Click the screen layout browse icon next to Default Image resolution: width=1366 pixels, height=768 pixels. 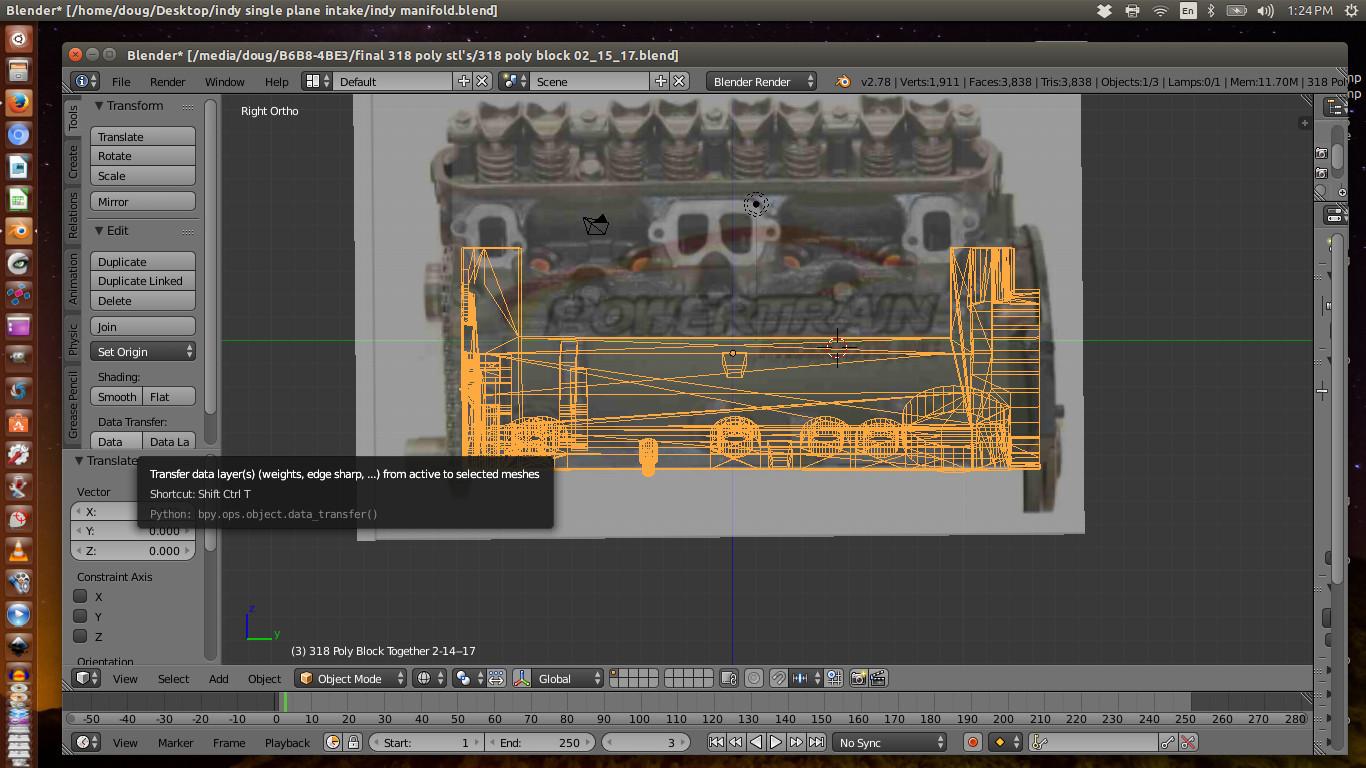pos(312,81)
